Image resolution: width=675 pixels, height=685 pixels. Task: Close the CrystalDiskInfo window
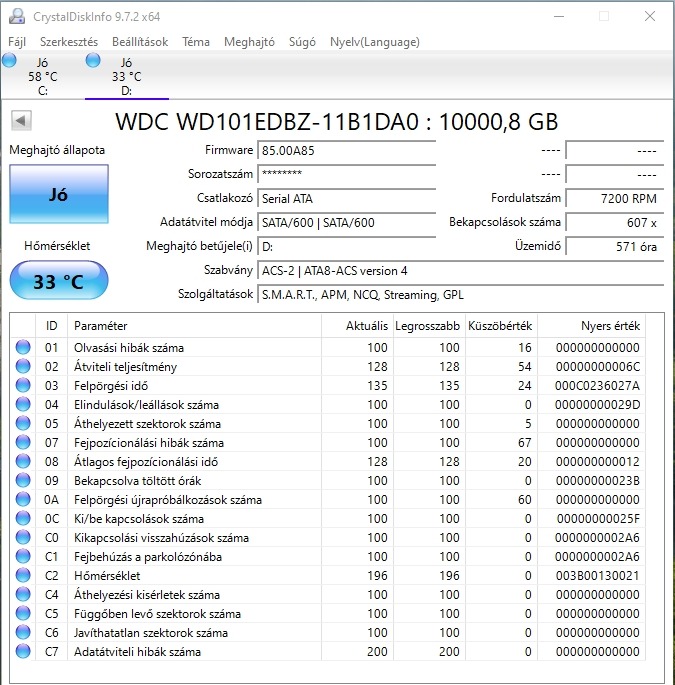click(x=650, y=17)
